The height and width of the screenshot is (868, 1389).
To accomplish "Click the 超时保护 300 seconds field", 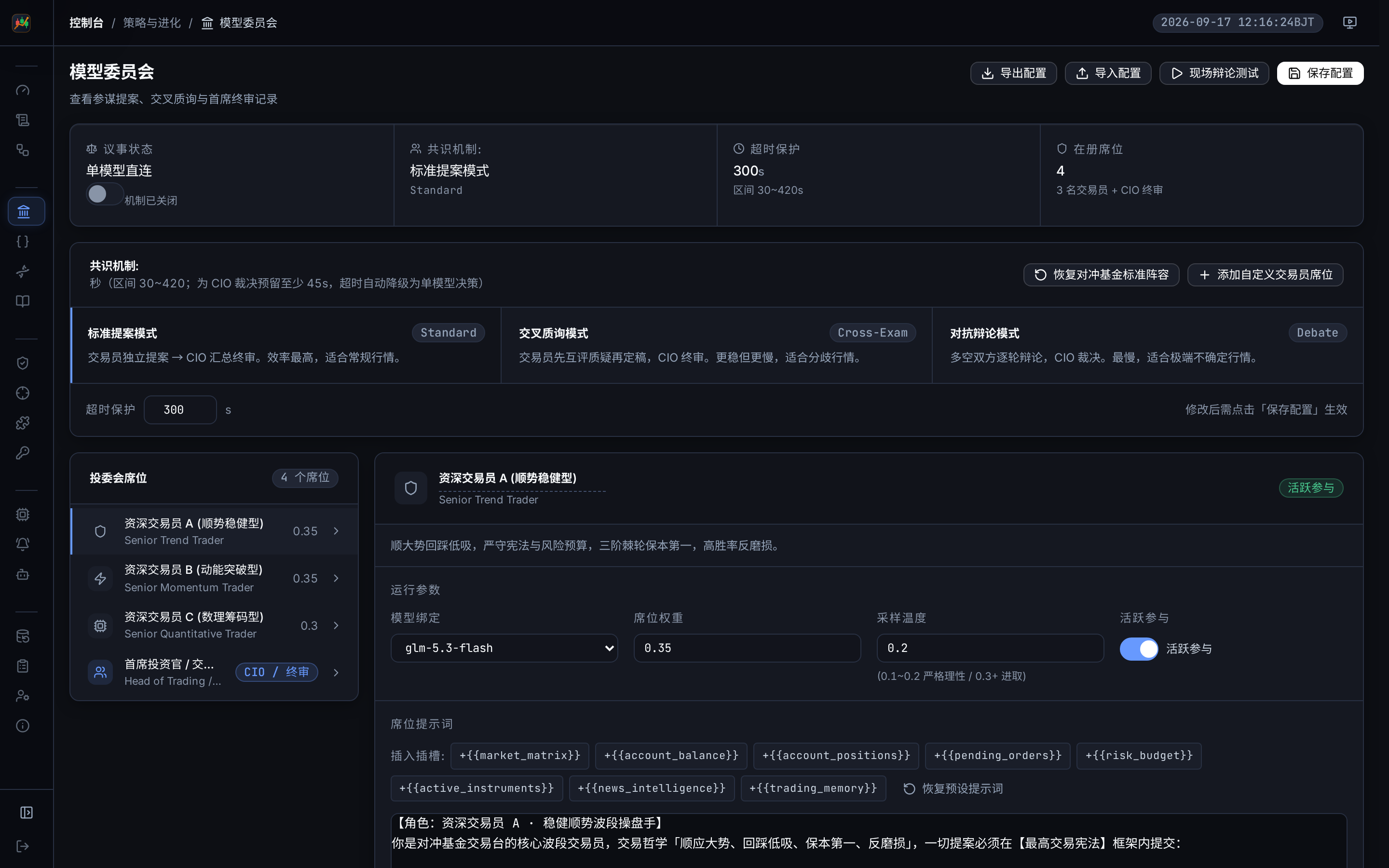I will 180,410.
